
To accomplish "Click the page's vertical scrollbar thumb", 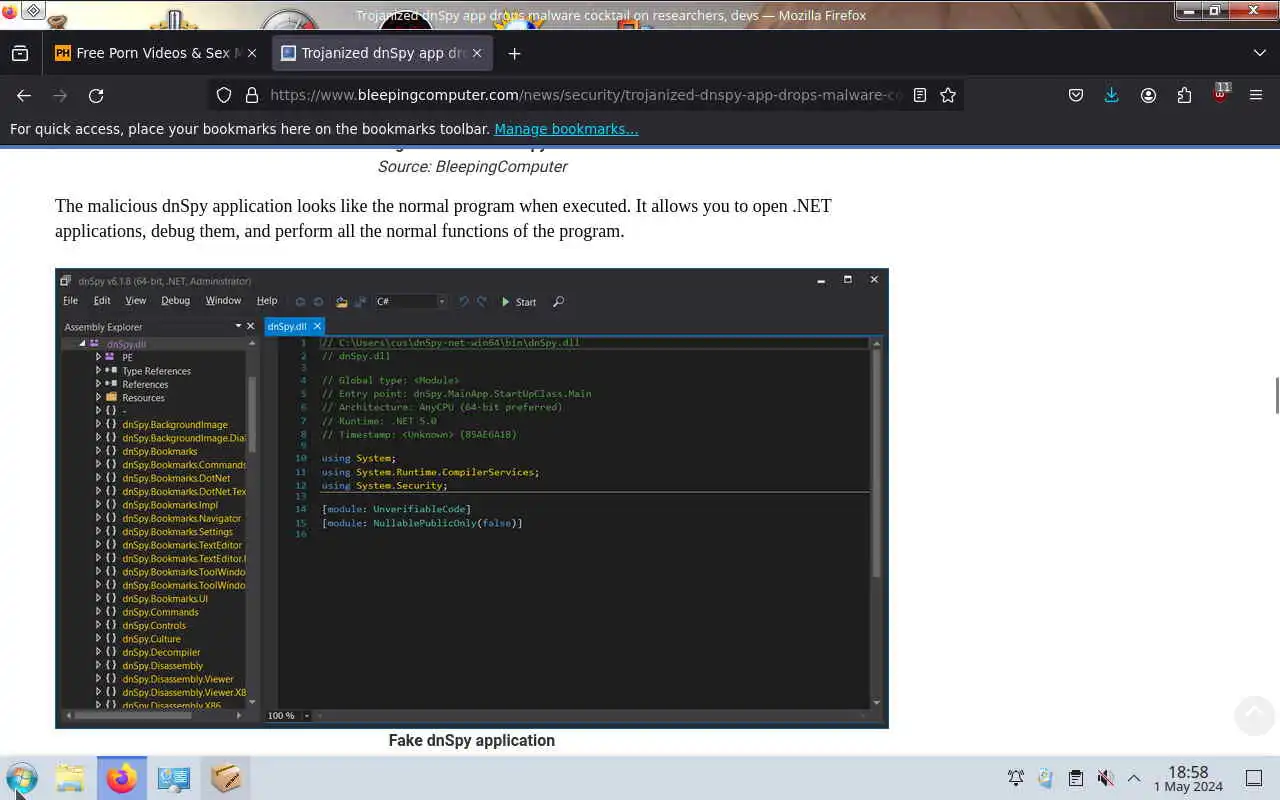I will click(1276, 395).
